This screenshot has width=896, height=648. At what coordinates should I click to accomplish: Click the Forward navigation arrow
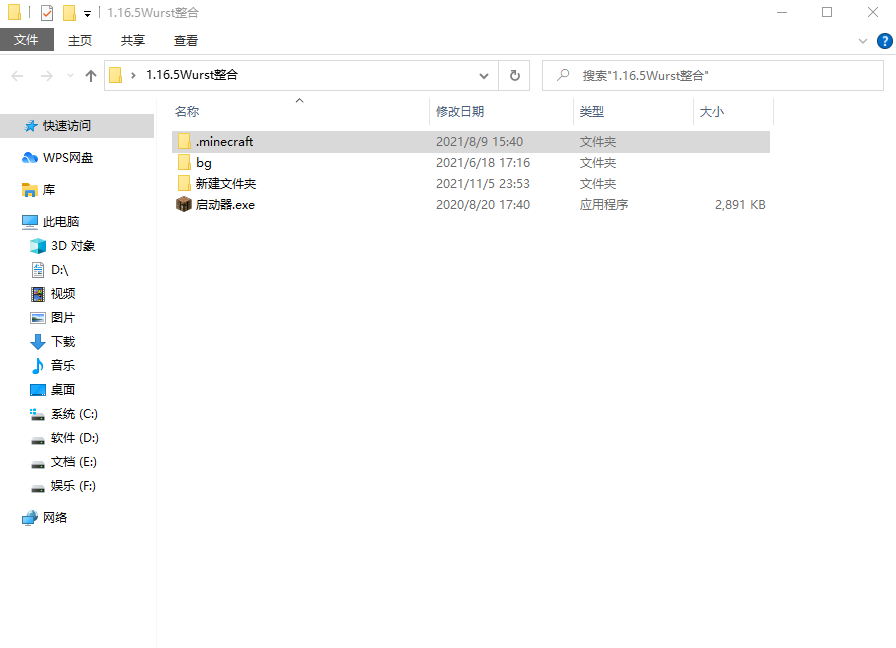point(47,75)
